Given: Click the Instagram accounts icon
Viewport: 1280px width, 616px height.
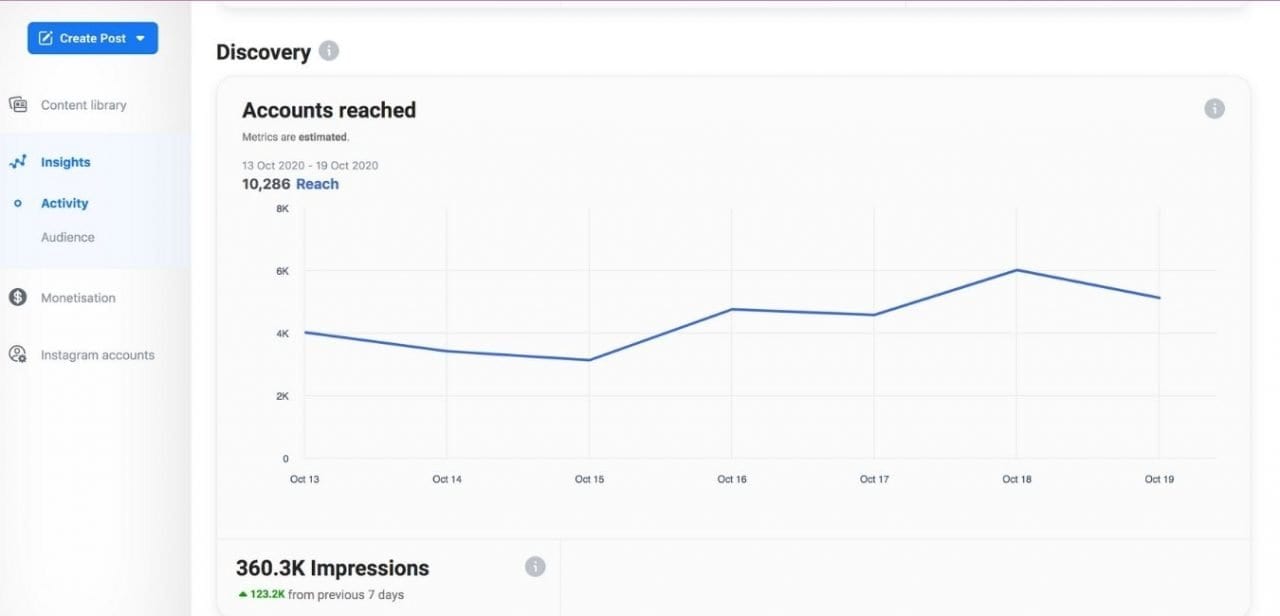Looking at the screenshot, I should 17,354.
